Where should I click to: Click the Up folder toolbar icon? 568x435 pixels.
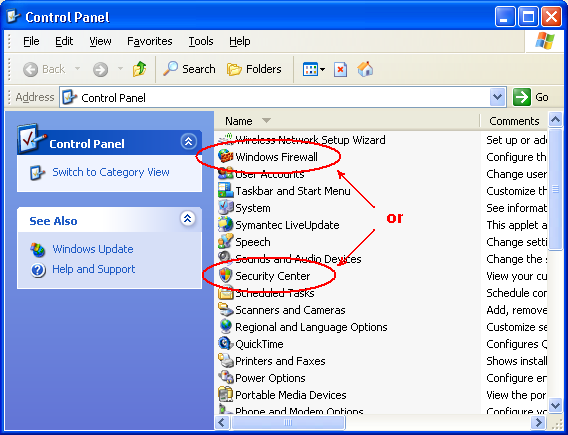point(139,69)
